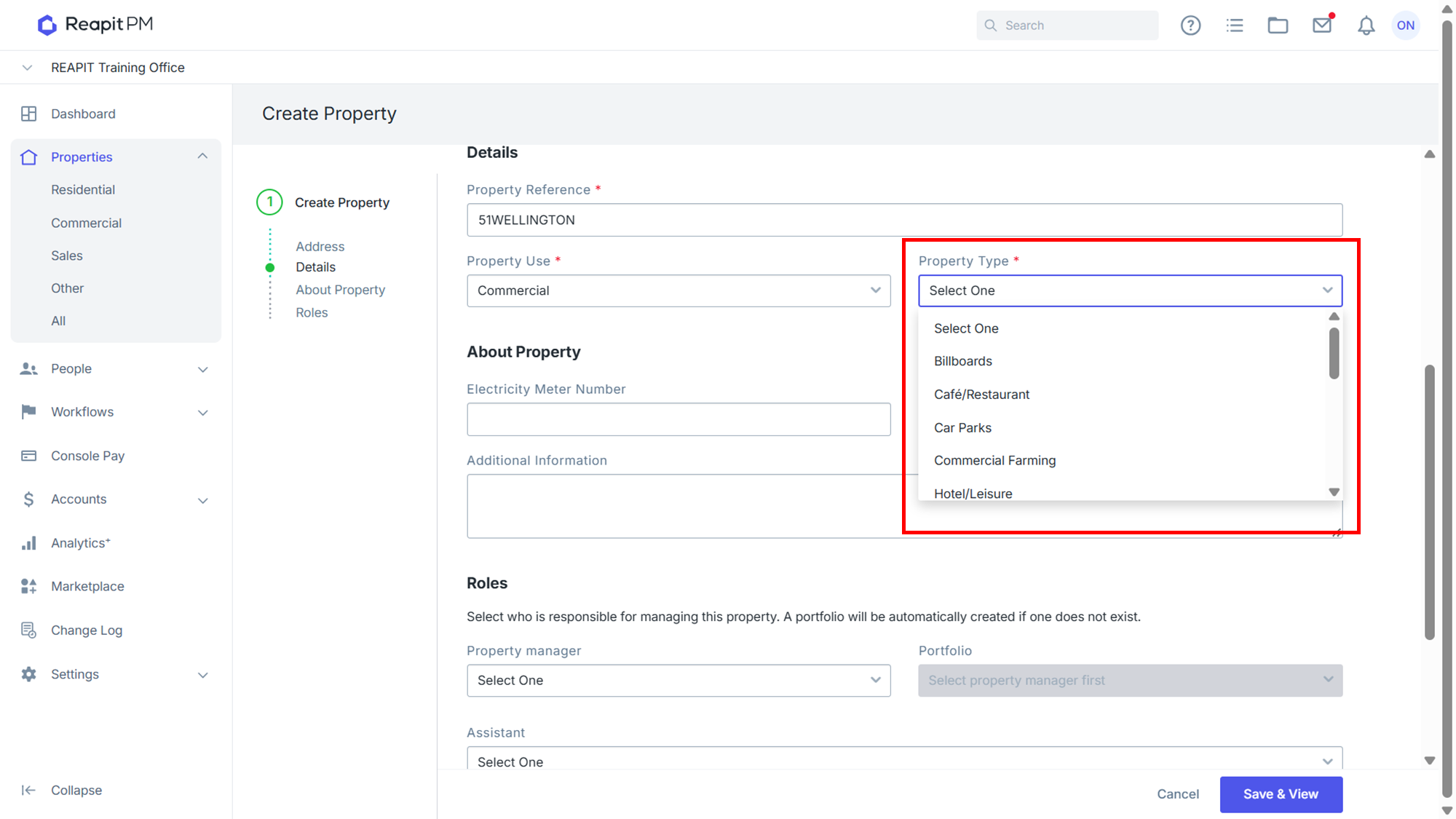This screenshot has width=1456, height=819.
Task: Go to Commercial properties in sidebar
Action: click(86, 223)
